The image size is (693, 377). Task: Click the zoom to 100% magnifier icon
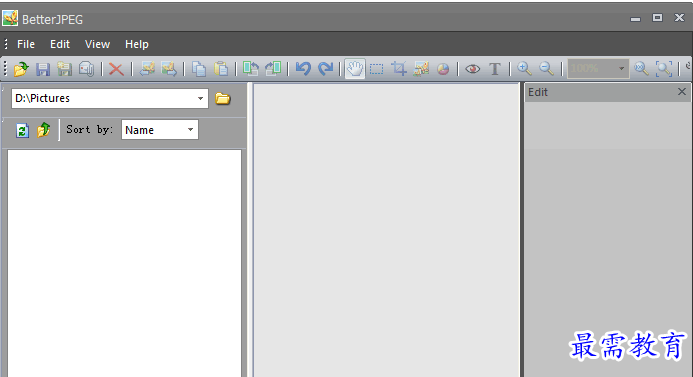point(641,69)
